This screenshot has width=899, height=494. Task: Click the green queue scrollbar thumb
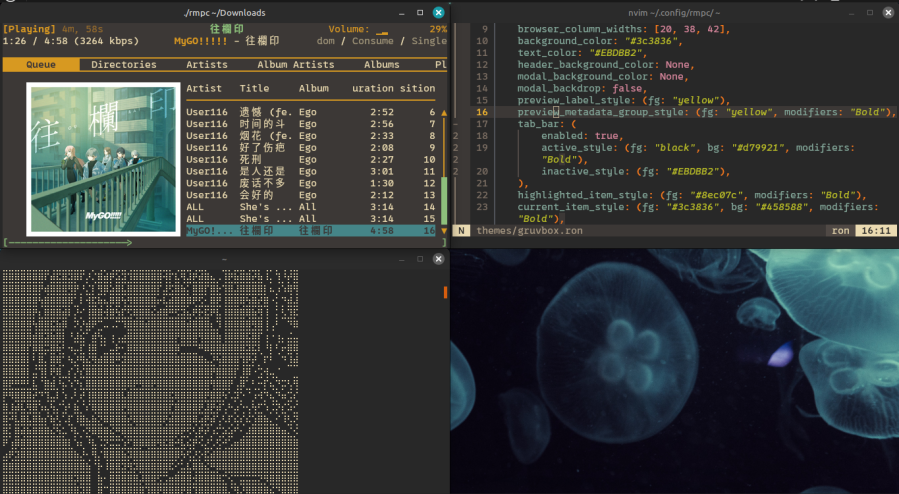444,201
